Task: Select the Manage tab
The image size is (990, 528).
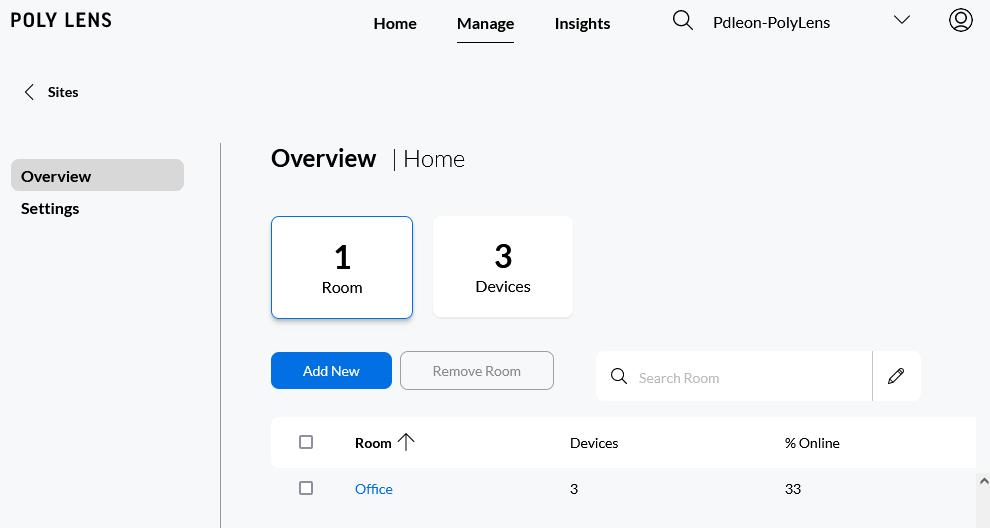Action: click(x=485, y=23)
